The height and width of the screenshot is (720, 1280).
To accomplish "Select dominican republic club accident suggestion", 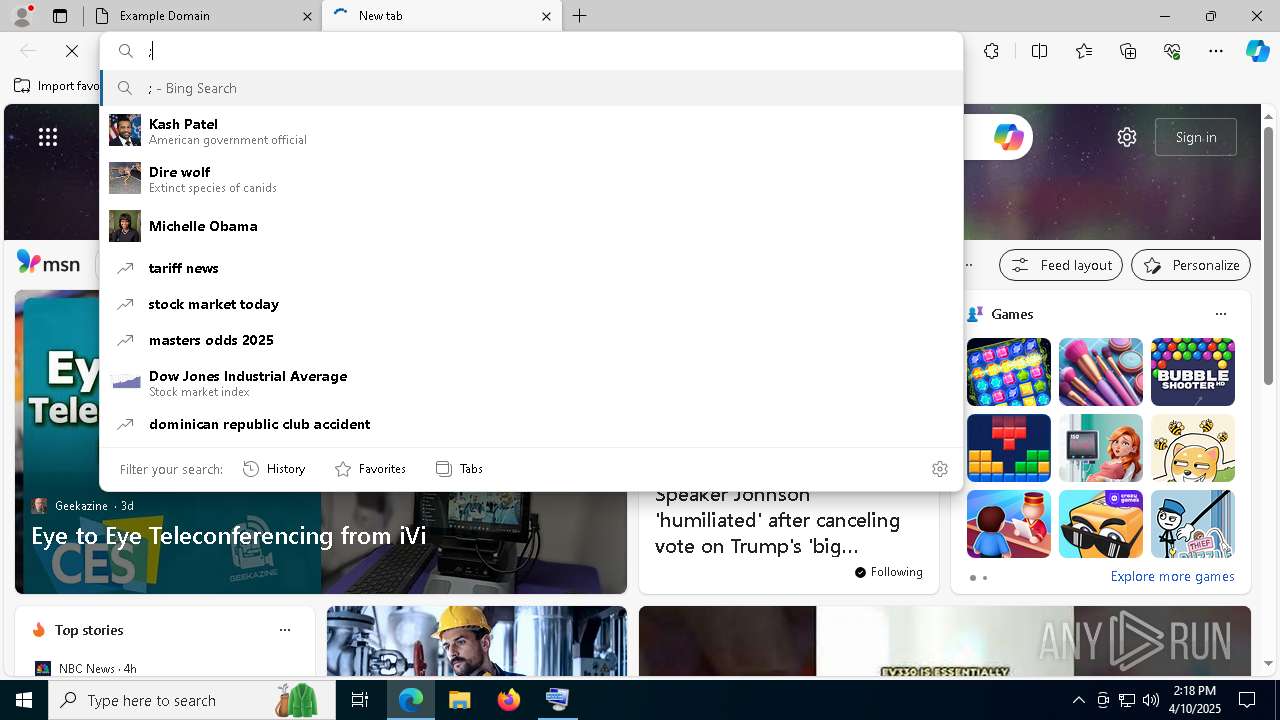I will [531, 424].
